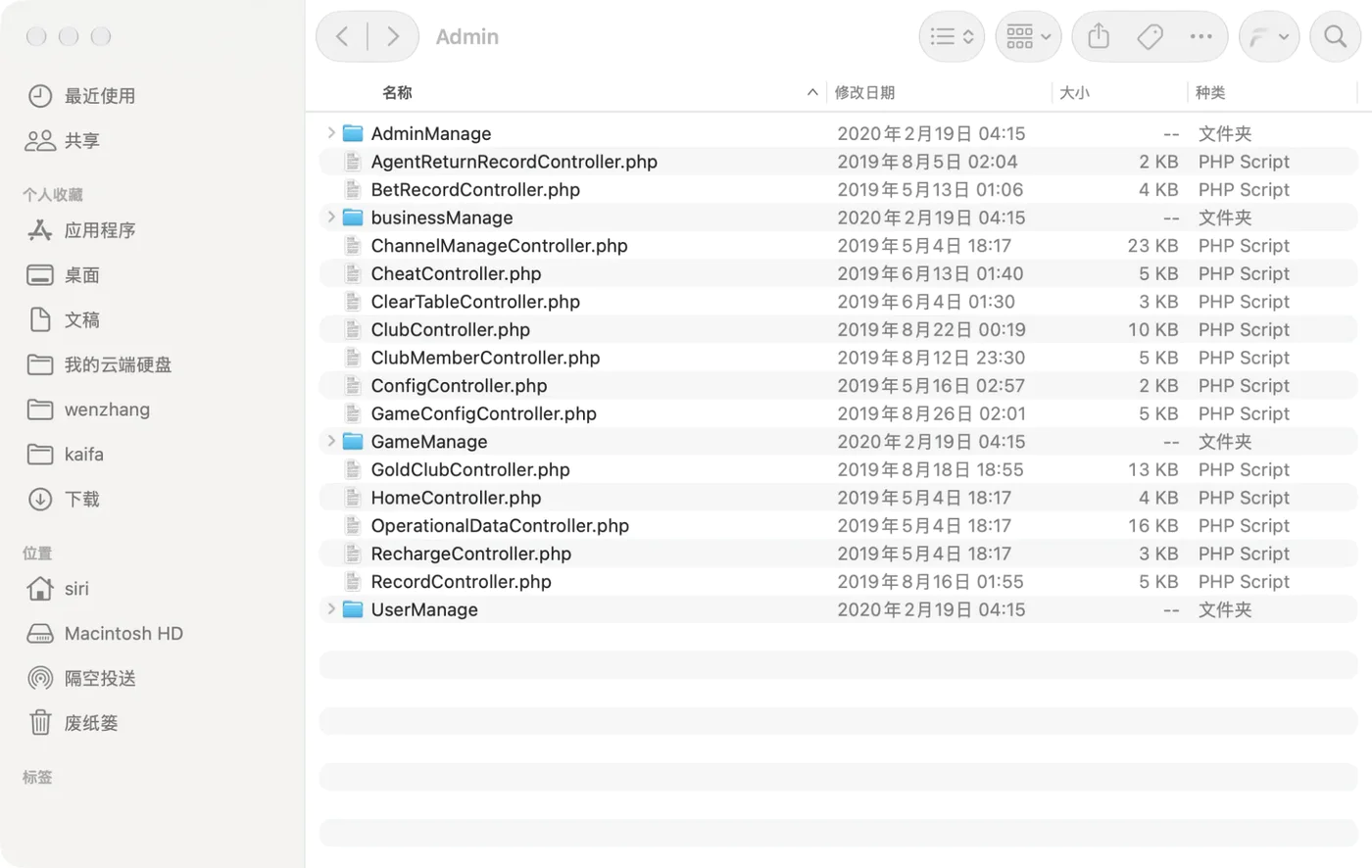Open the group-by options dropdown
The image size is (1372, 868).
click(1028, 37)
